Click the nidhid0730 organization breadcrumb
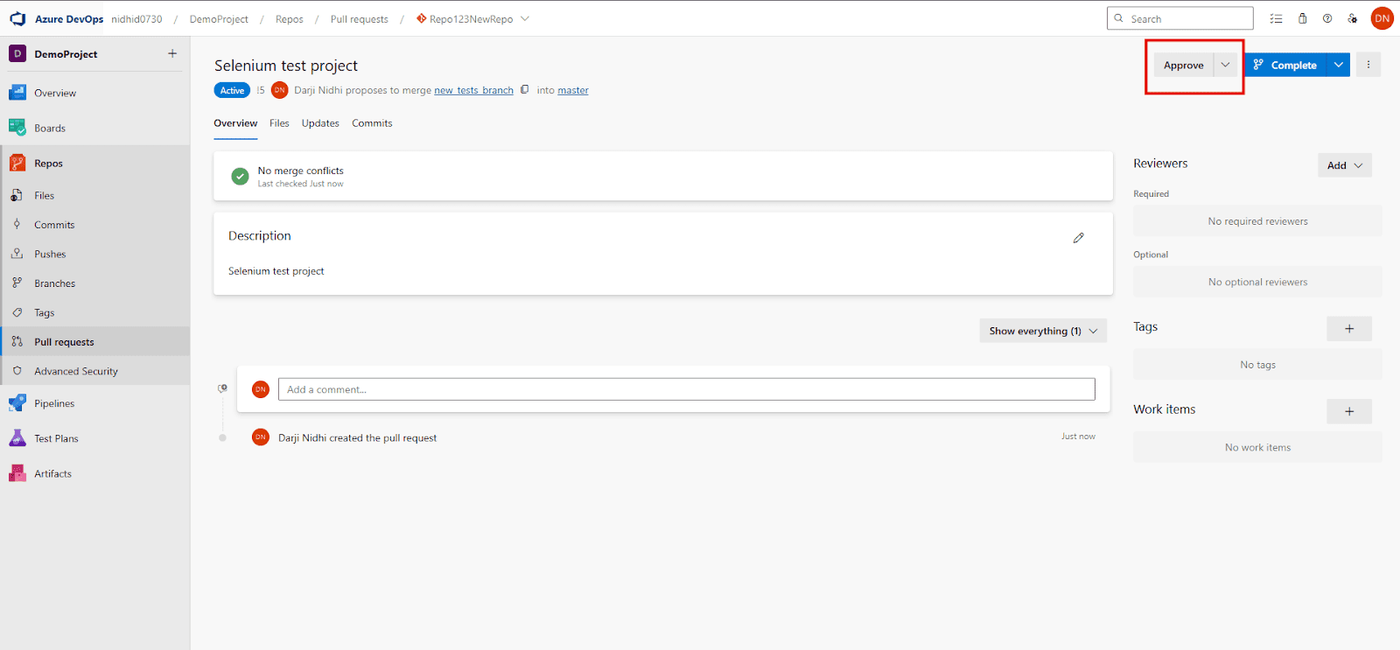The image size is (1400, 650). tap(137, 19)
